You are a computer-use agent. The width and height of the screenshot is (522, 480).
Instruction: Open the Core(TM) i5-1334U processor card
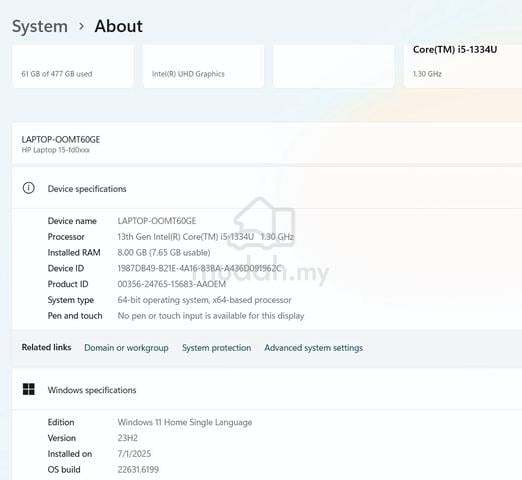463,67
